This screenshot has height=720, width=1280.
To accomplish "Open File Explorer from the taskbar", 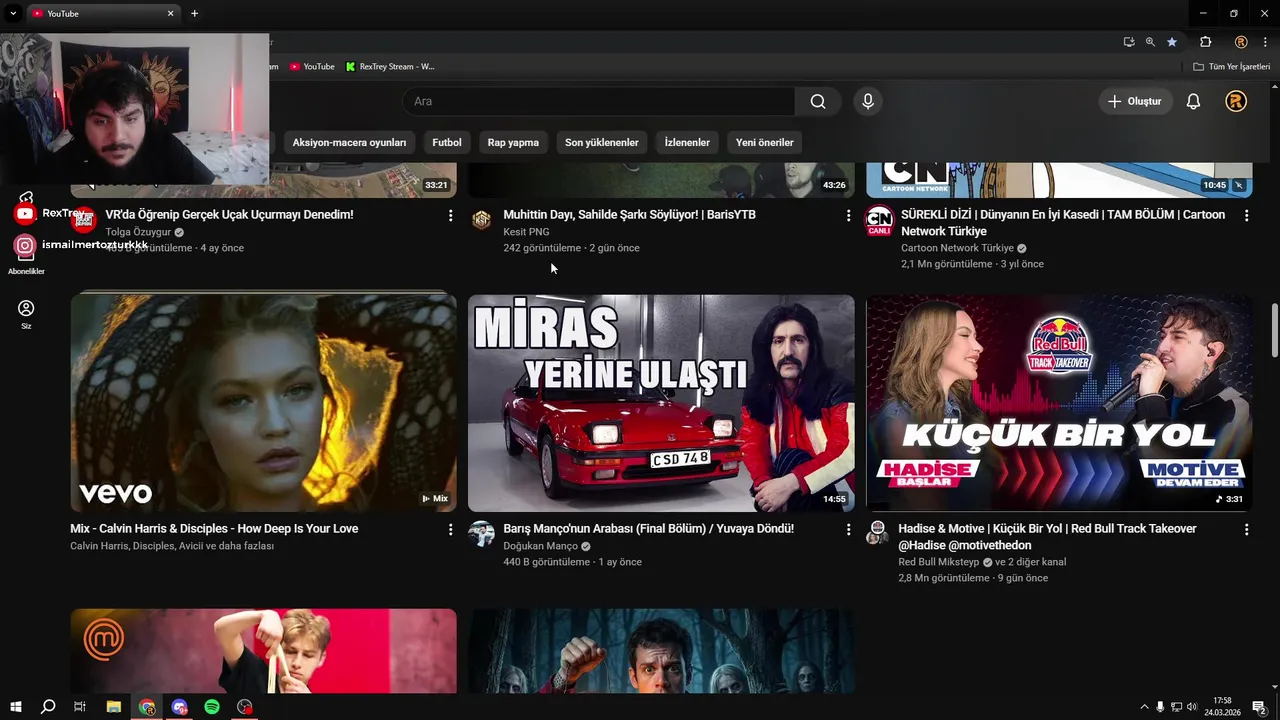I will pos(114,707).
